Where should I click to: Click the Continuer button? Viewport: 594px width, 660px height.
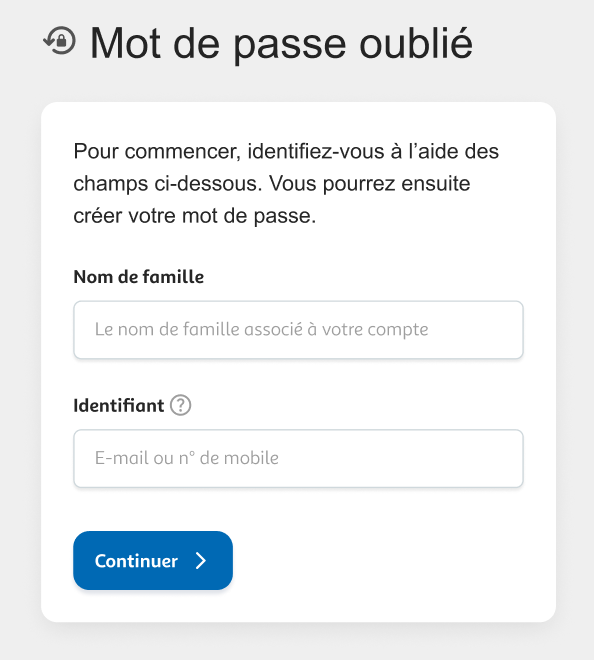tap(153, 560)
